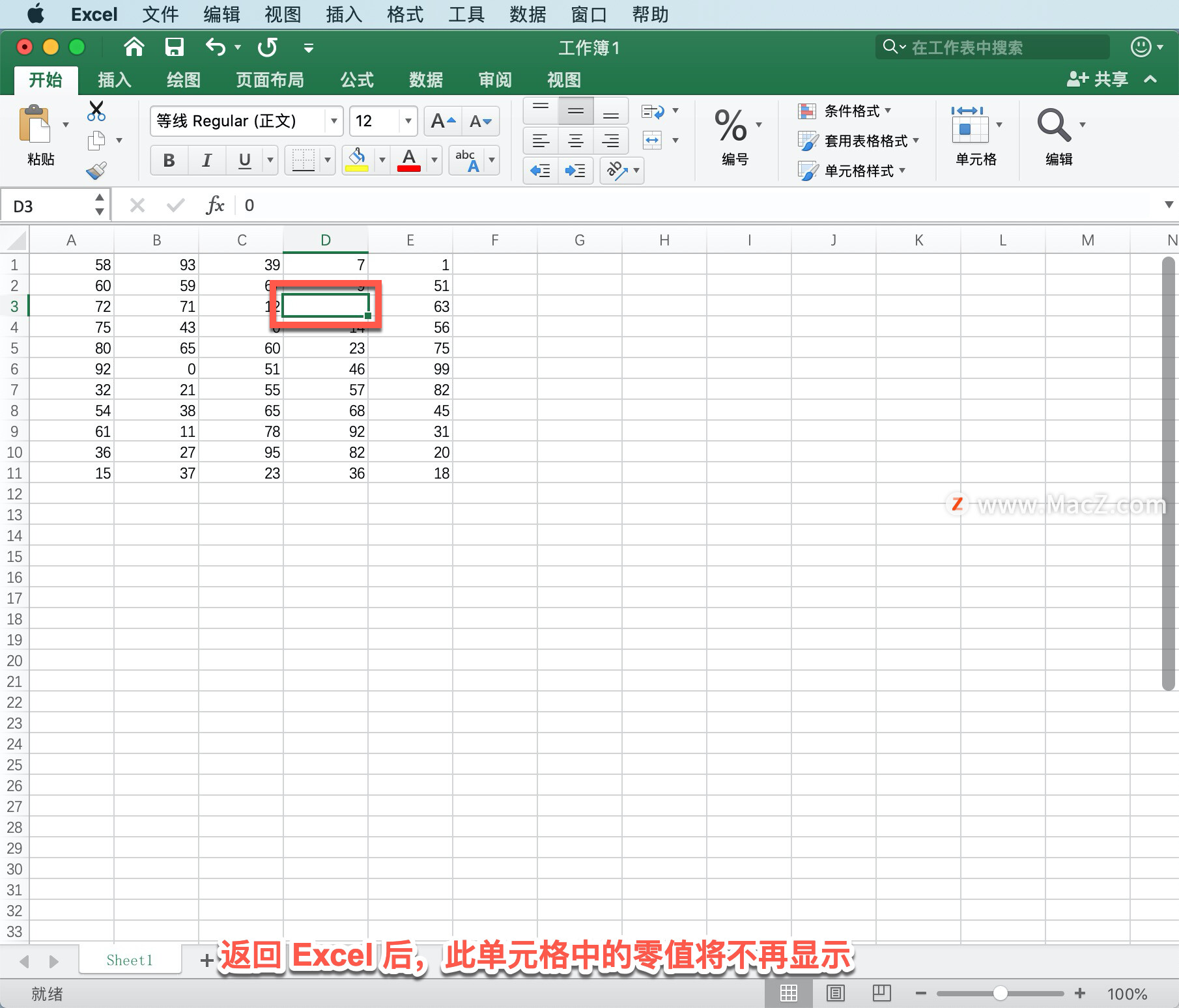Align text left
The width and height of the screenshot is (1179, 1008).
tap(541, 140)
